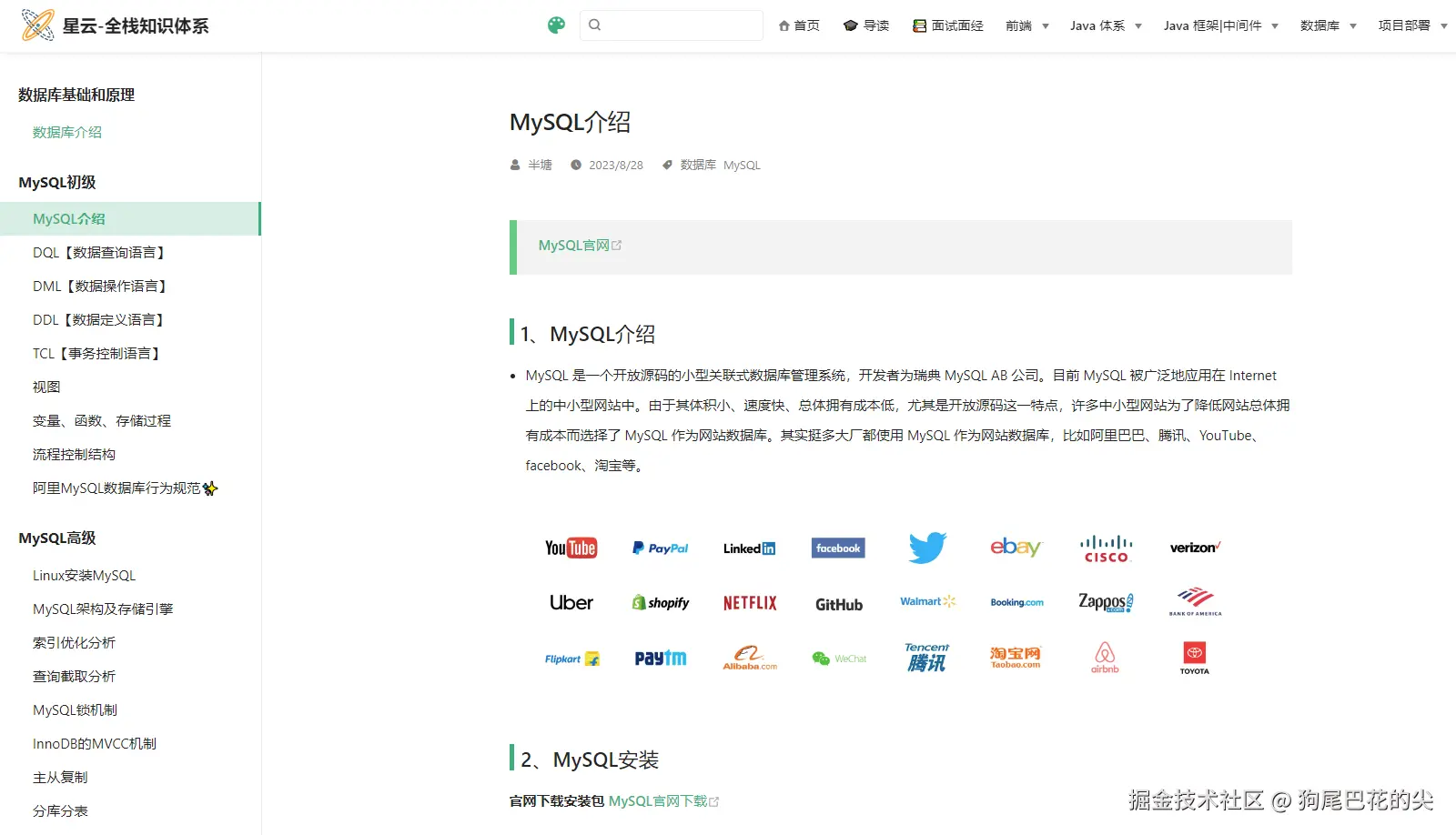Click the search input field
This screenshot has height=835, width=1456.
[x=672, y=25]
